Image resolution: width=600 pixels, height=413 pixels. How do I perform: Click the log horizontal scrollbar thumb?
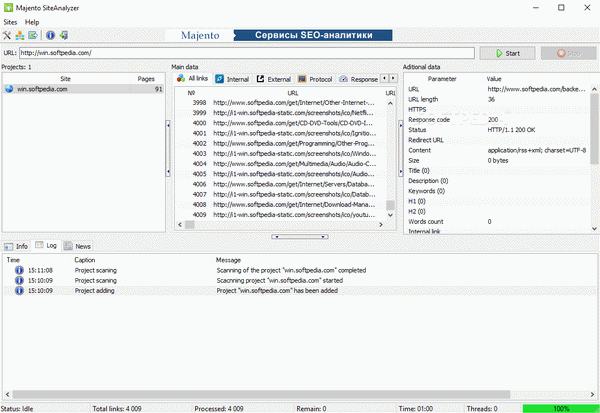tap(261, 394)
